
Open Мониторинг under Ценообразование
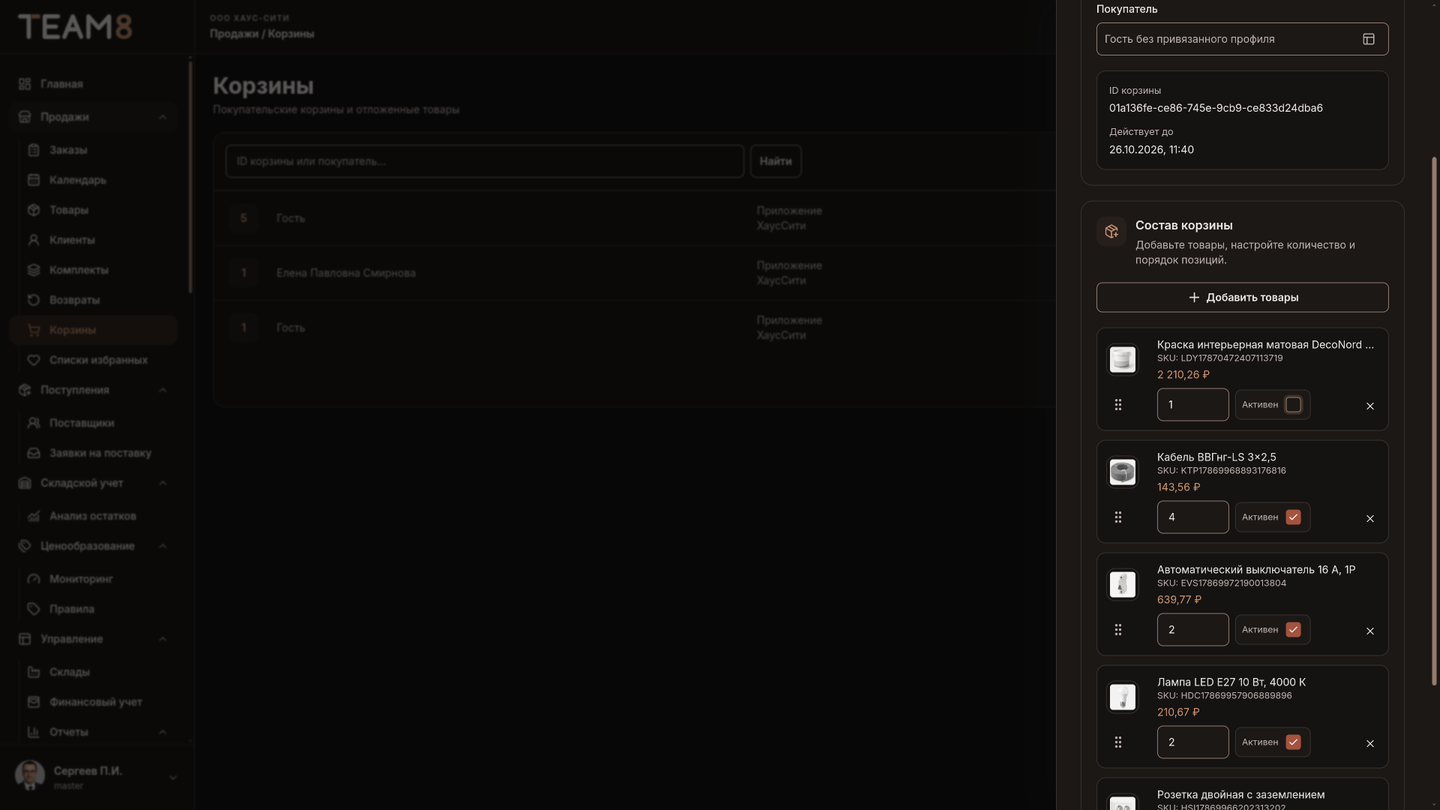point(81,579)
